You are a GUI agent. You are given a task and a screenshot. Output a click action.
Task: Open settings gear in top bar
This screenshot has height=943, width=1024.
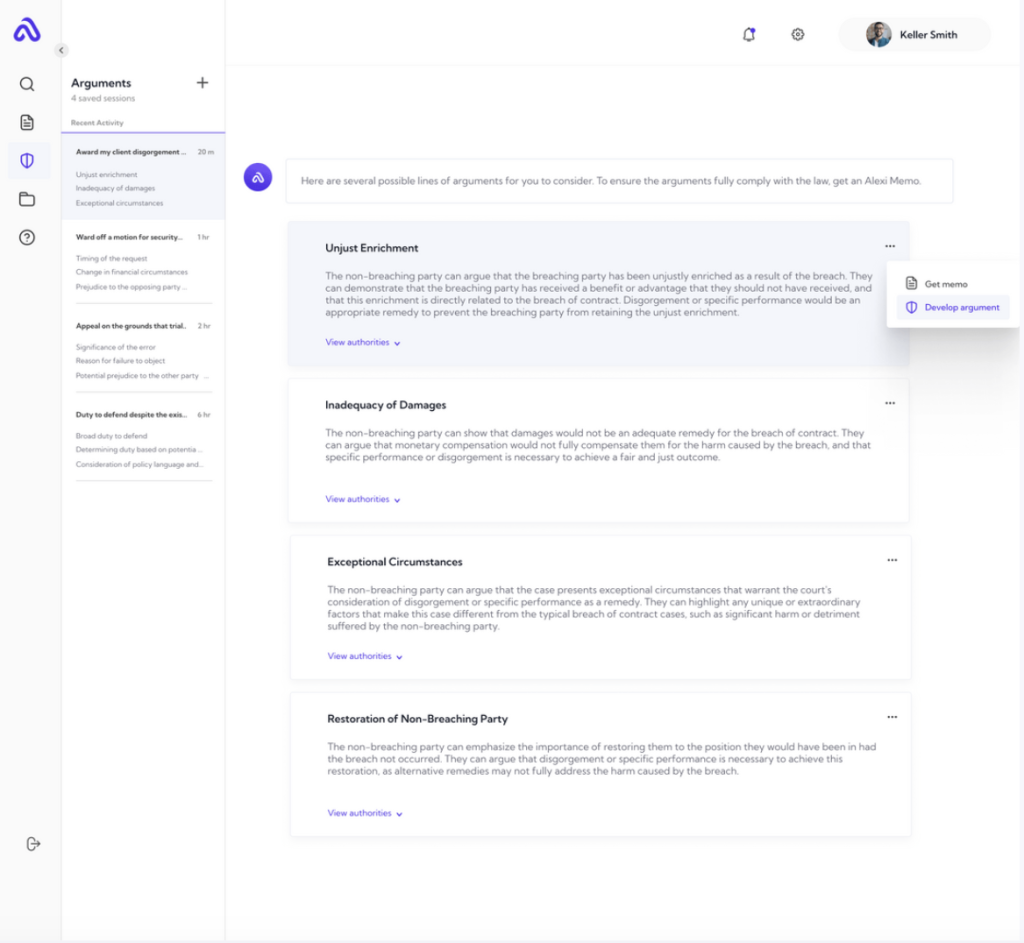(x=798, y=35)
